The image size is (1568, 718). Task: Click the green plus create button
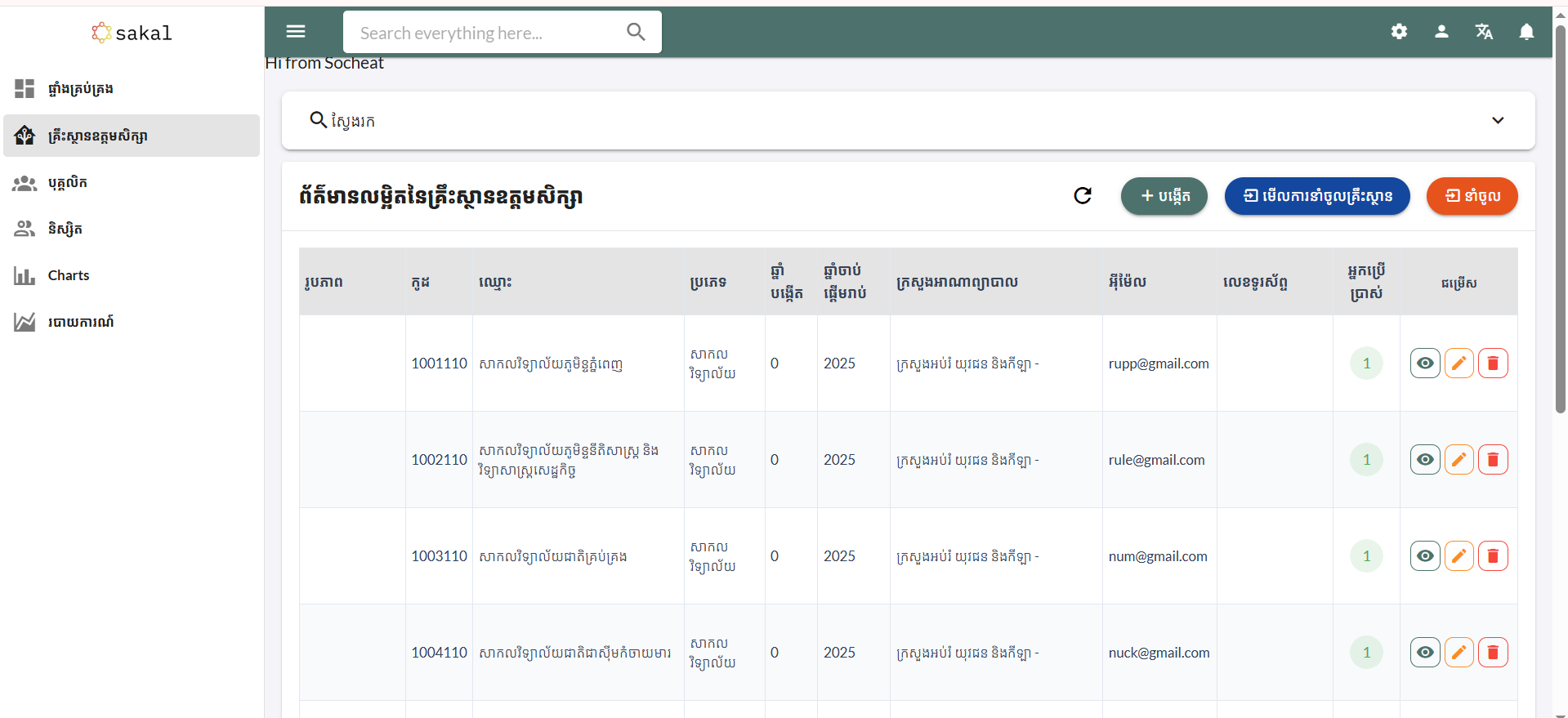[1164, 196]
